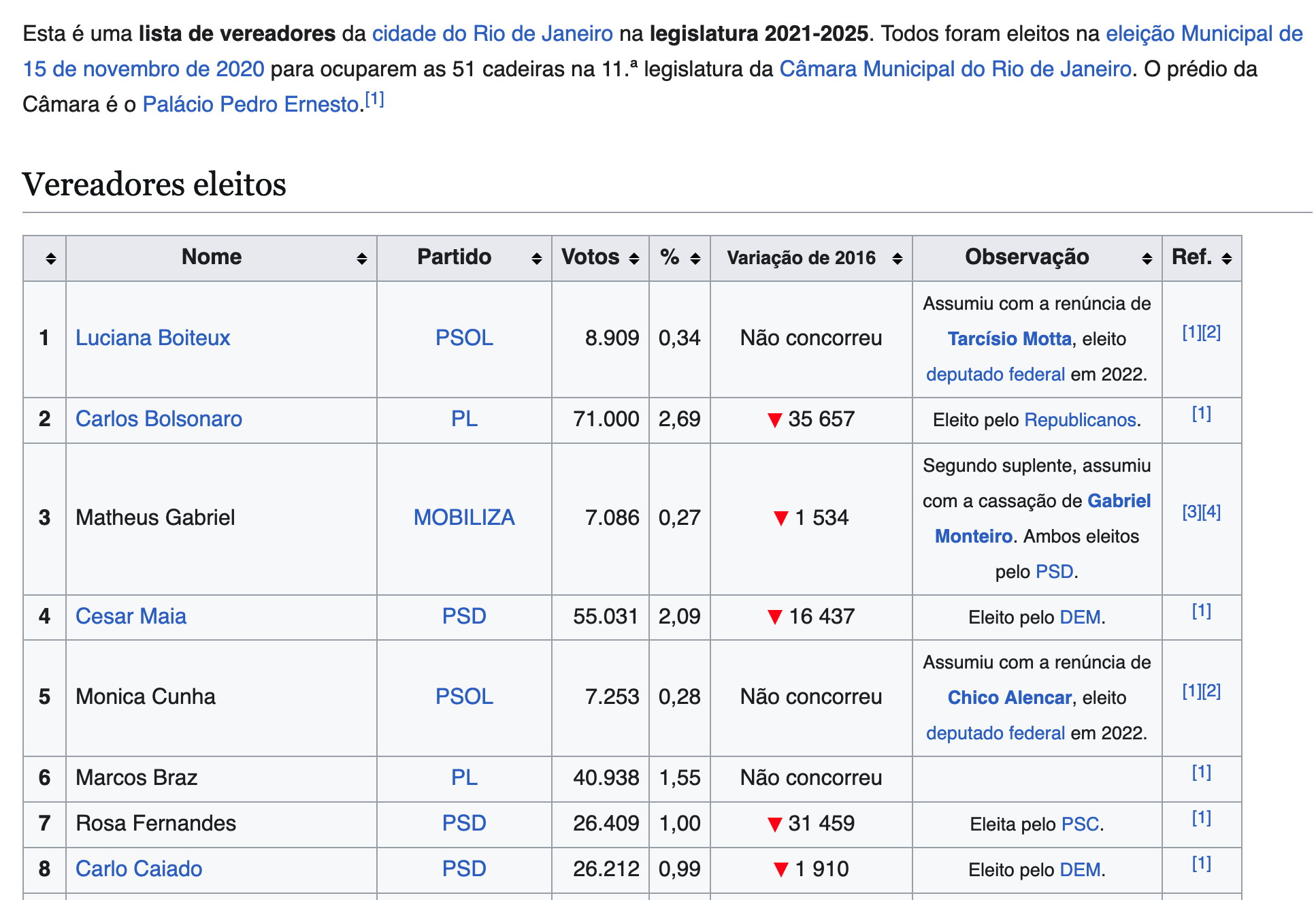Open Câmara Municipal do Rio de Janeiro link
1316x900 pixels.
point(955,69)
